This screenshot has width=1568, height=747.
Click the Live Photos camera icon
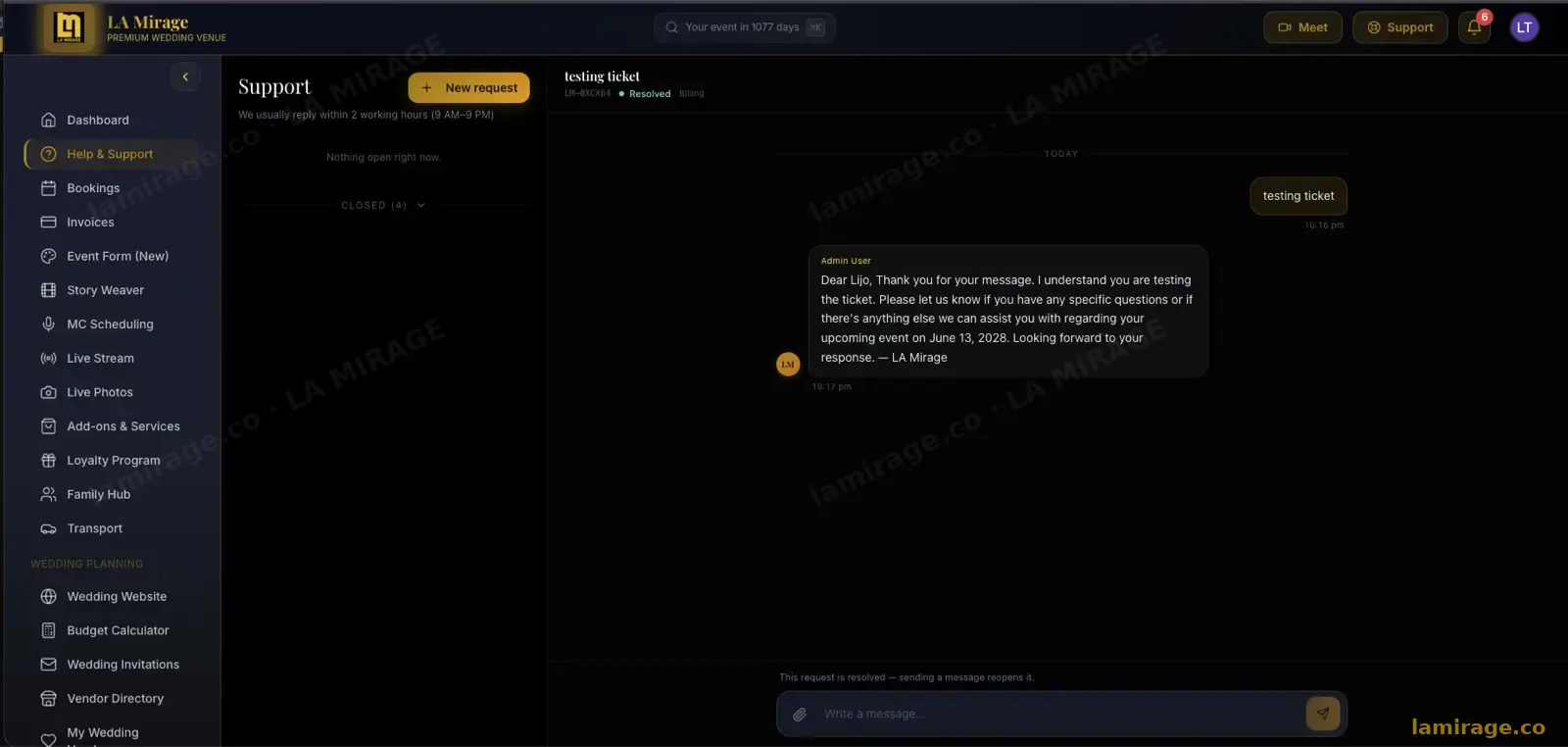click(x=48, y=392)
